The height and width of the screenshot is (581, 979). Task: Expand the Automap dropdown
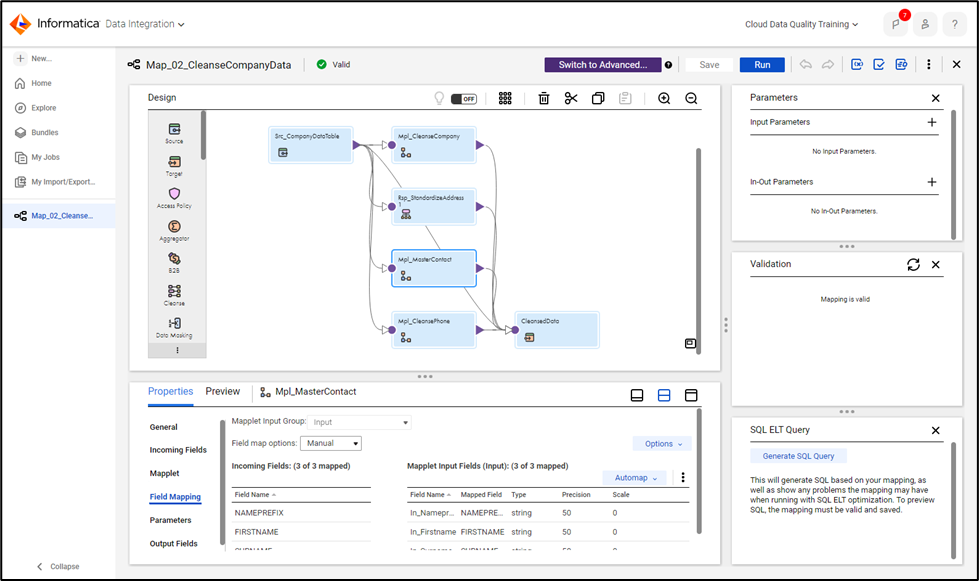tap(635, 477)
